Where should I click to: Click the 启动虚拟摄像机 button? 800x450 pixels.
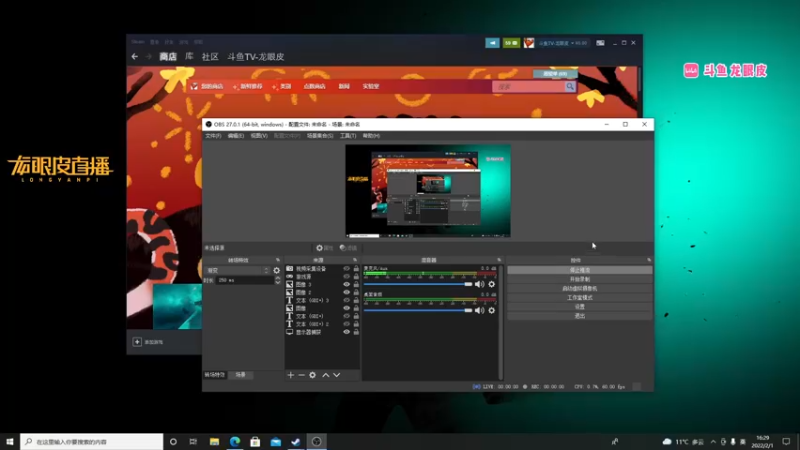click(580, 289)
